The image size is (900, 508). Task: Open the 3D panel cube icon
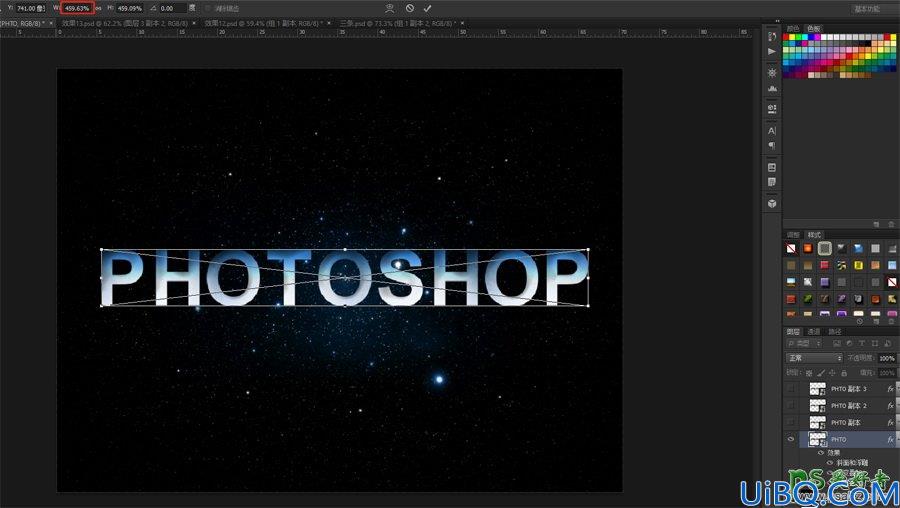click(x=772, y=203)
